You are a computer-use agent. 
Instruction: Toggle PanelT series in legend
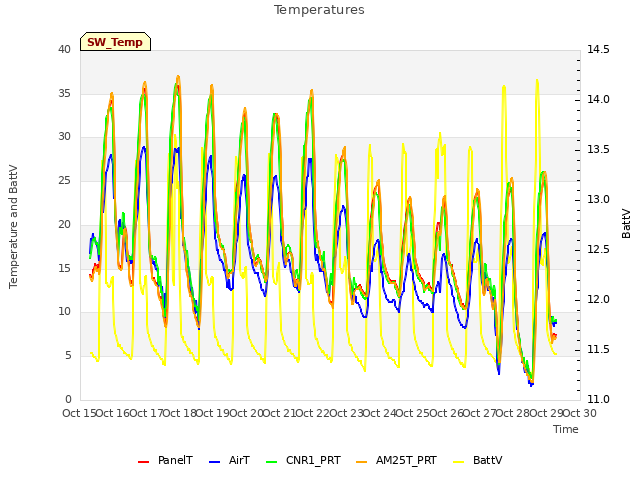pos(165,460)
